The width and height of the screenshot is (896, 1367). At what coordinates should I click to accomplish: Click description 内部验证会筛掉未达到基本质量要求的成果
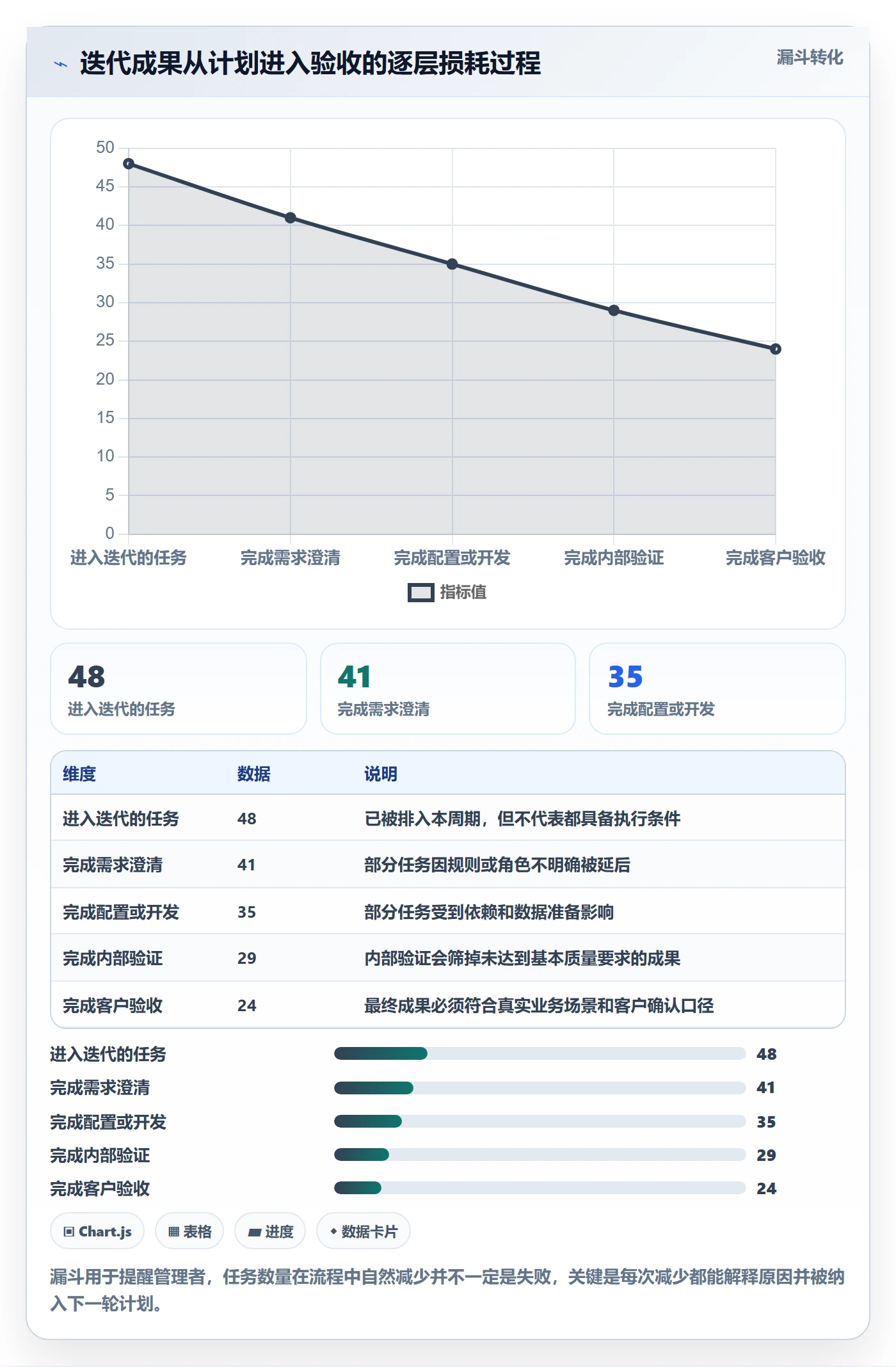[x=522, y=958]
